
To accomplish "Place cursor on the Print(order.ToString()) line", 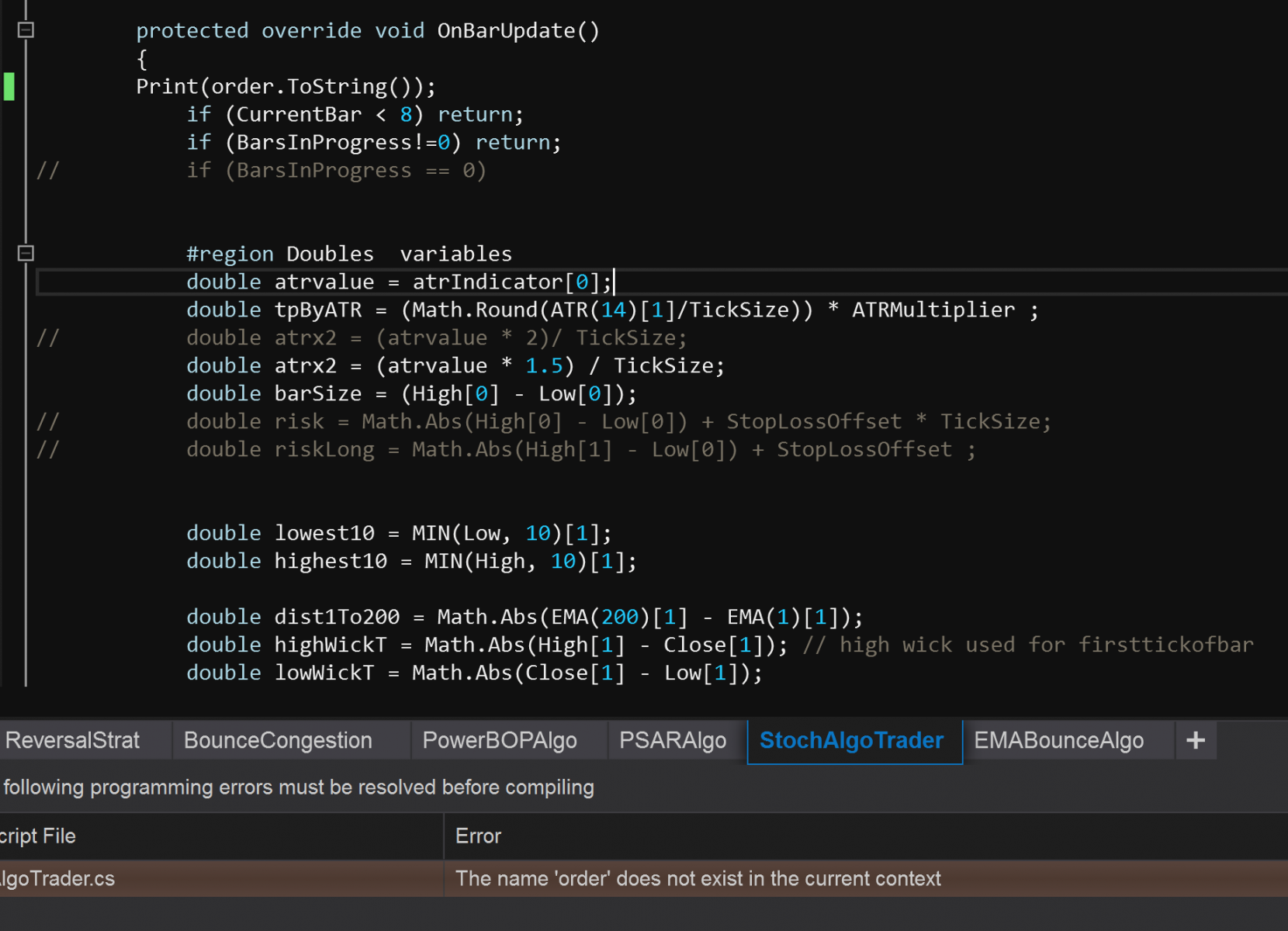I will click(x=286, y=86).
